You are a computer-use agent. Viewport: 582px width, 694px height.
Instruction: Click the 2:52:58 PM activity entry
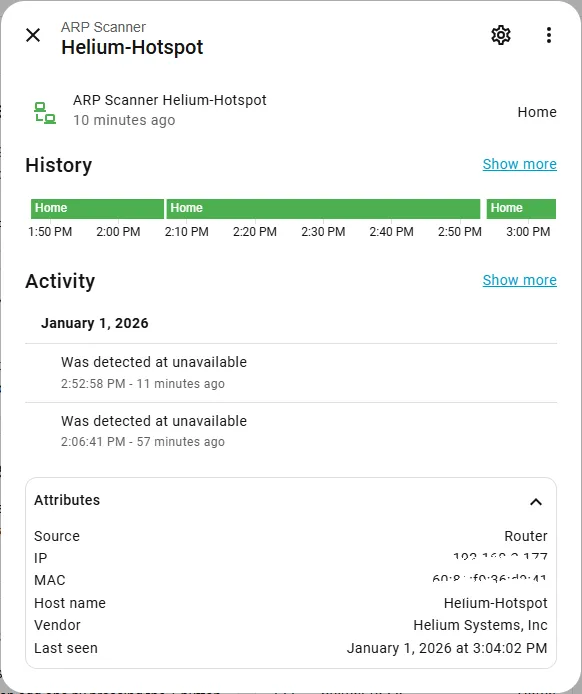tap(291, 373)
